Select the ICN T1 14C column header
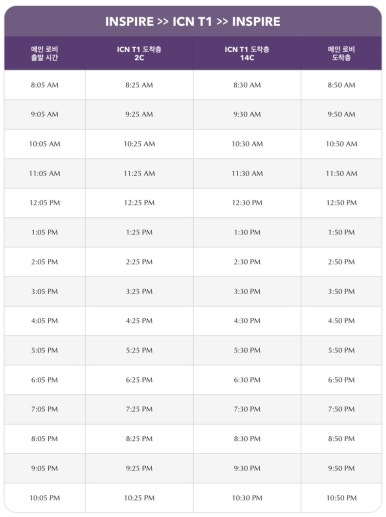 (x=247, y=53)
